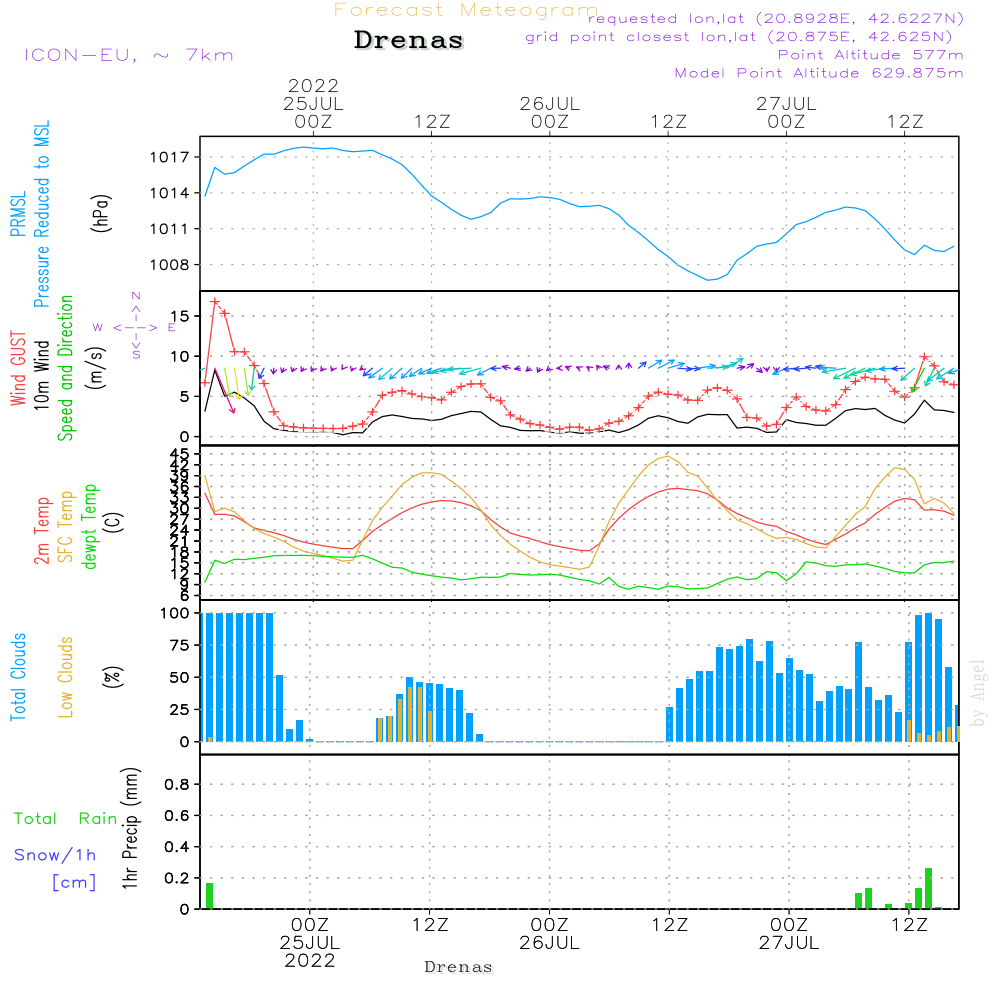
Task: Click the '27JUL 00Z' top axis label
Action: pyautogui.click(x=786, y=112)
